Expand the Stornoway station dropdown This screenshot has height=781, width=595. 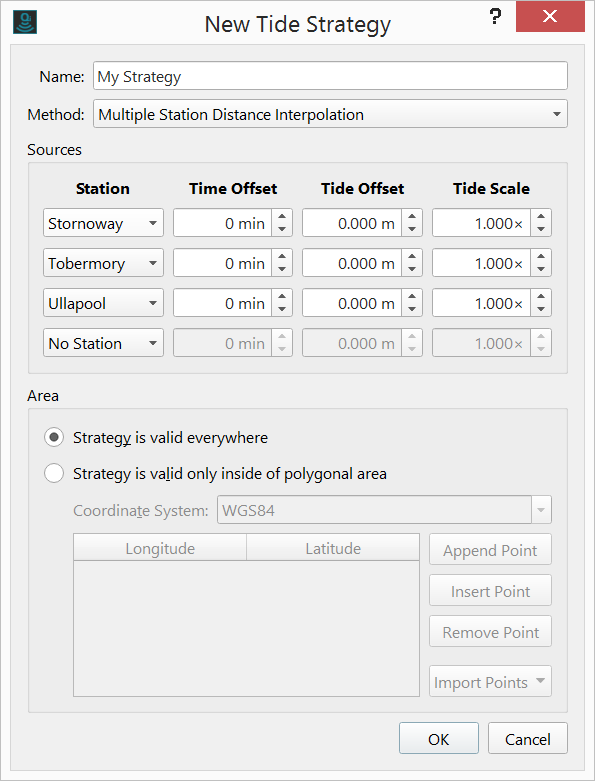[103, 223]
